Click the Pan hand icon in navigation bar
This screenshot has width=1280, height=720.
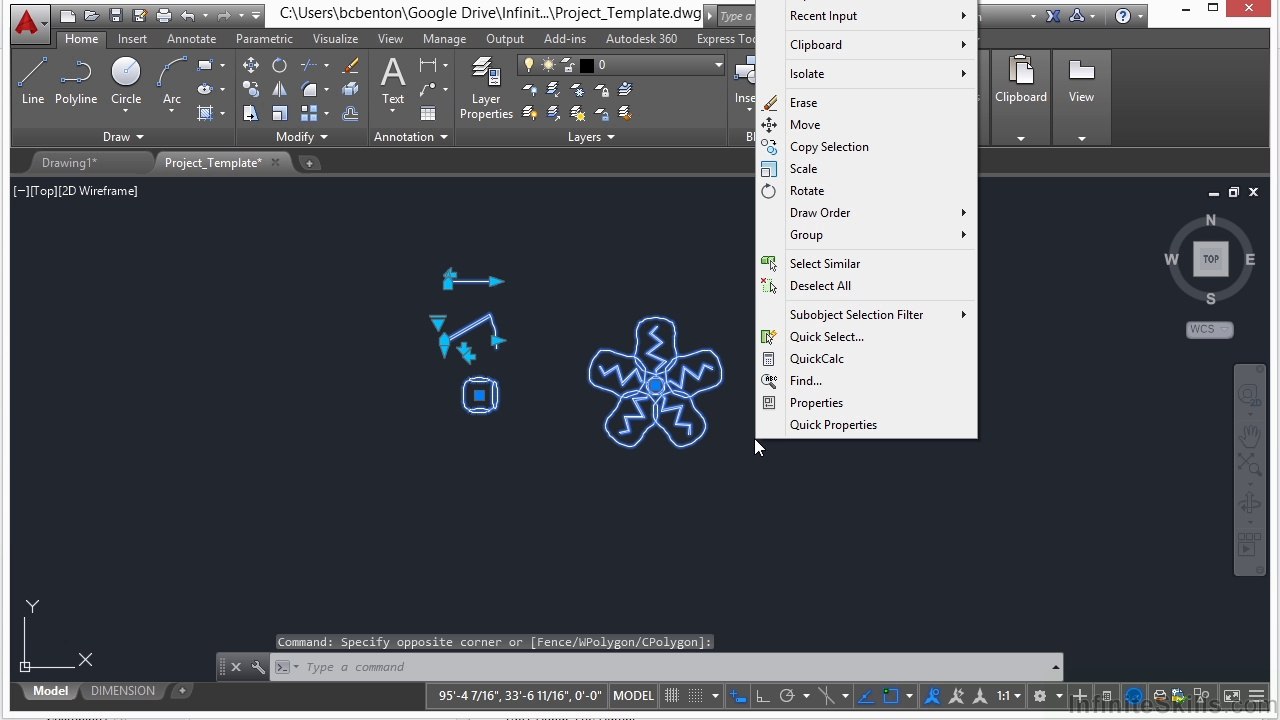[1250, 436]
